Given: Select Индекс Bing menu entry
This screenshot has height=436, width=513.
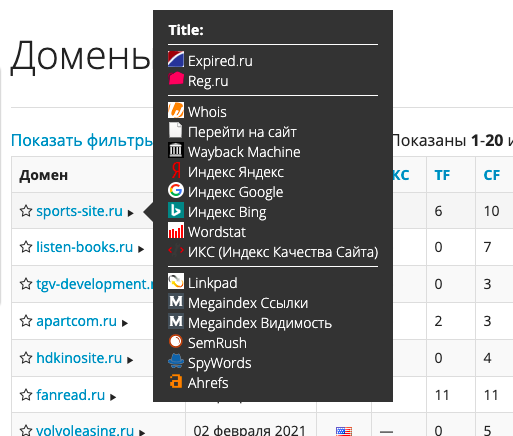Looking at the screenshot, I should (x=227, y=212).
